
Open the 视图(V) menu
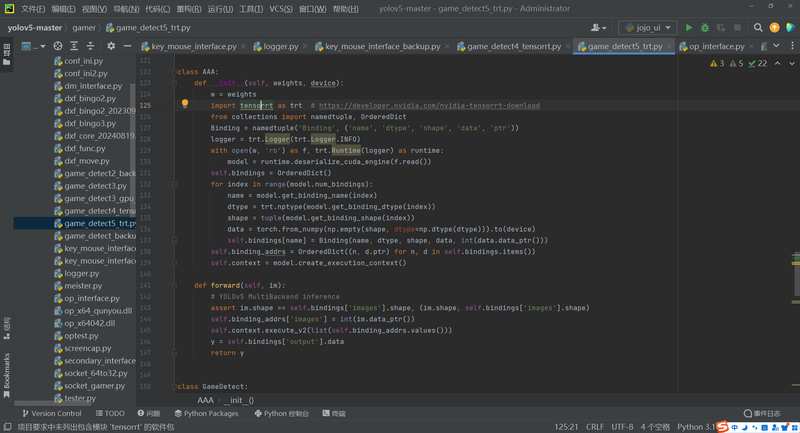point(94,9)
